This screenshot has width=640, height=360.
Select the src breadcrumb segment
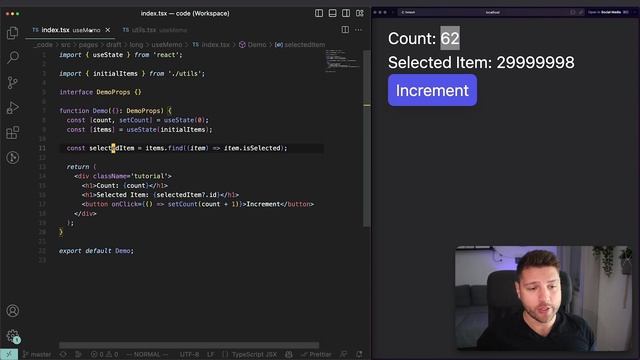(x=65, y=44)
